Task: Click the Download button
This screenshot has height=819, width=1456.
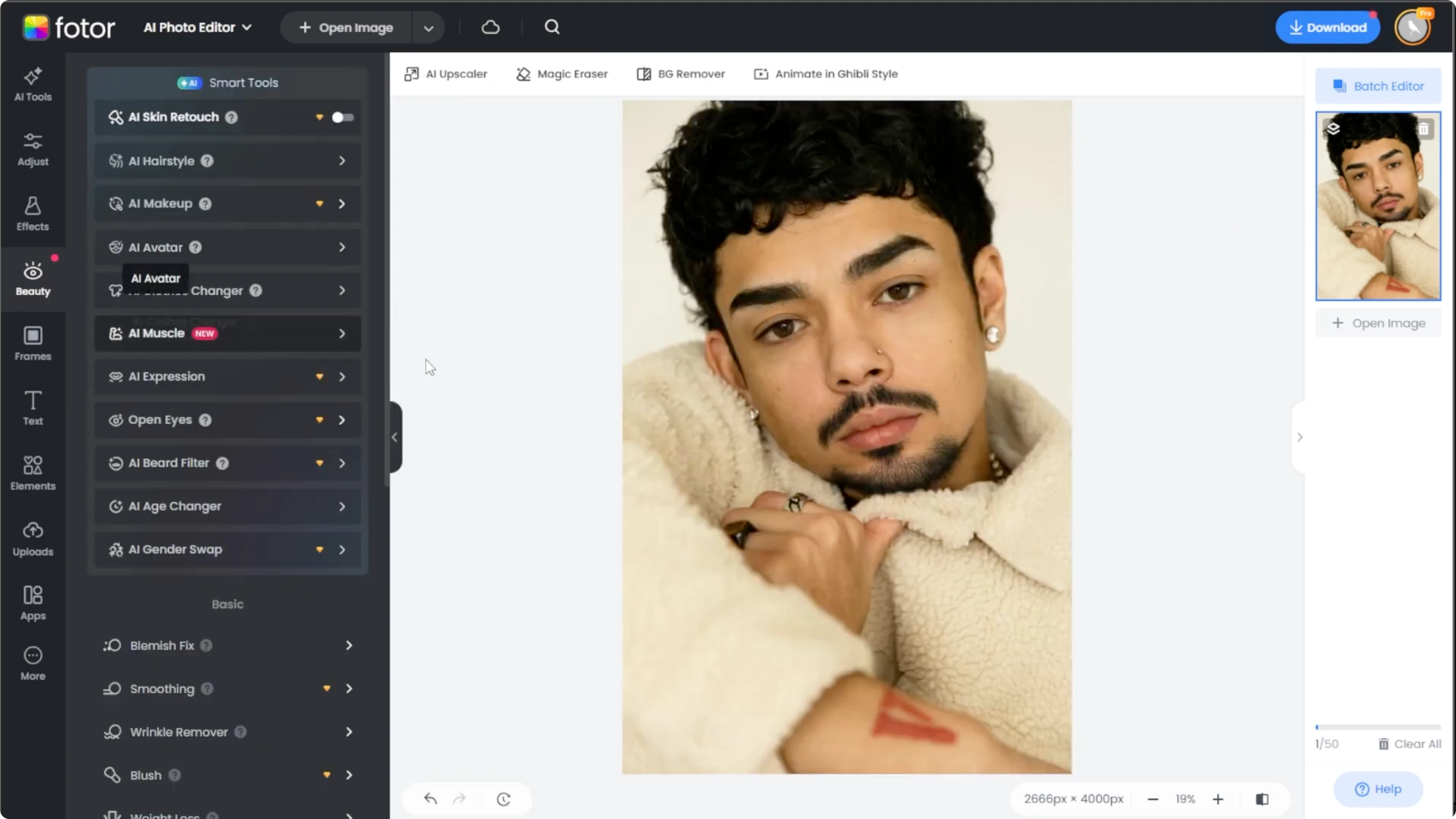Action: click(x=1327, y=27)
